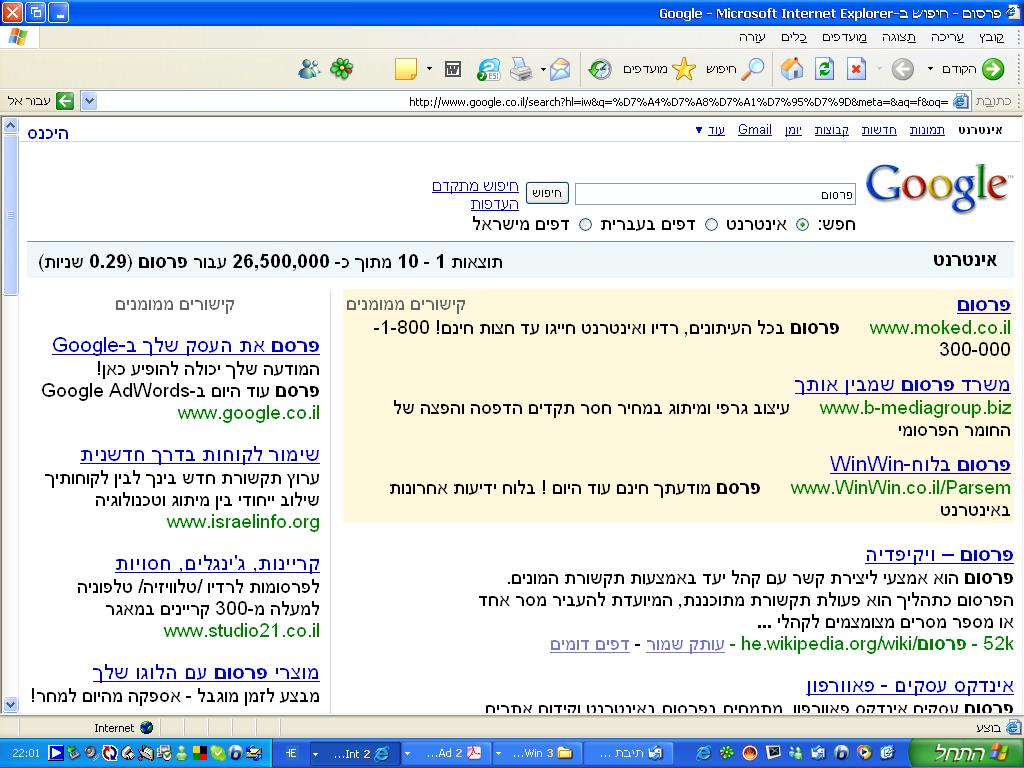Open the News (חדשות) link
Image resolution: width=1024 pixels, height=768 pixels.
878,130
